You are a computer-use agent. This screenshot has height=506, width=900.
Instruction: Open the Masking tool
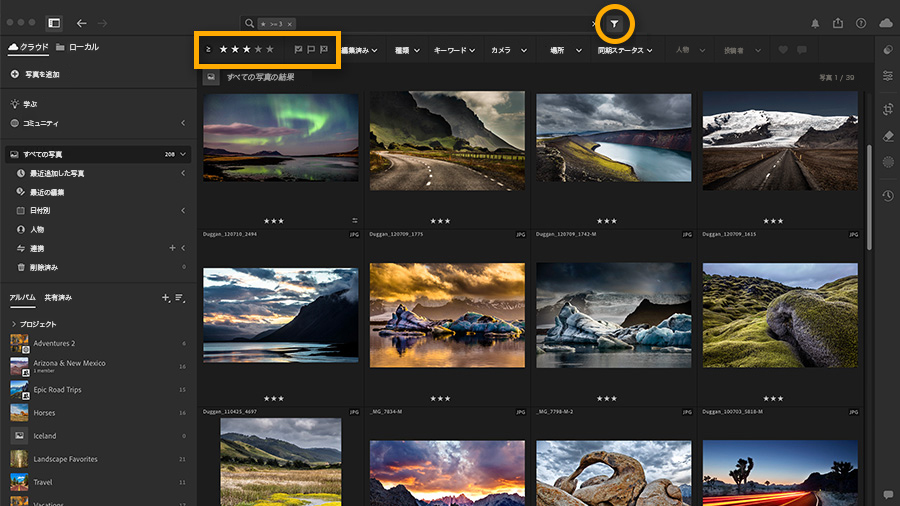[888, 162]
